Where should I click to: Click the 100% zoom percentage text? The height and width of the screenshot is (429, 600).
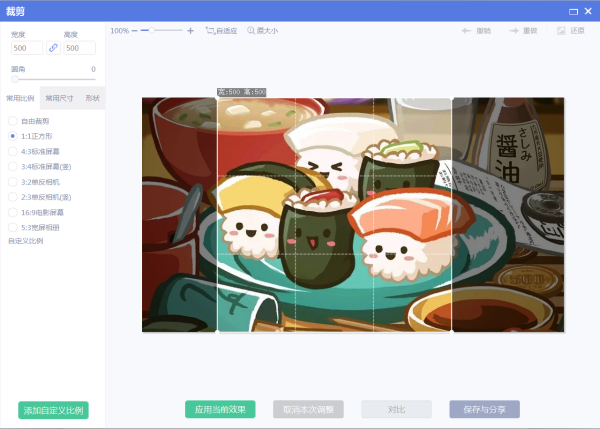pyautogui.click(x=119, y=31)
